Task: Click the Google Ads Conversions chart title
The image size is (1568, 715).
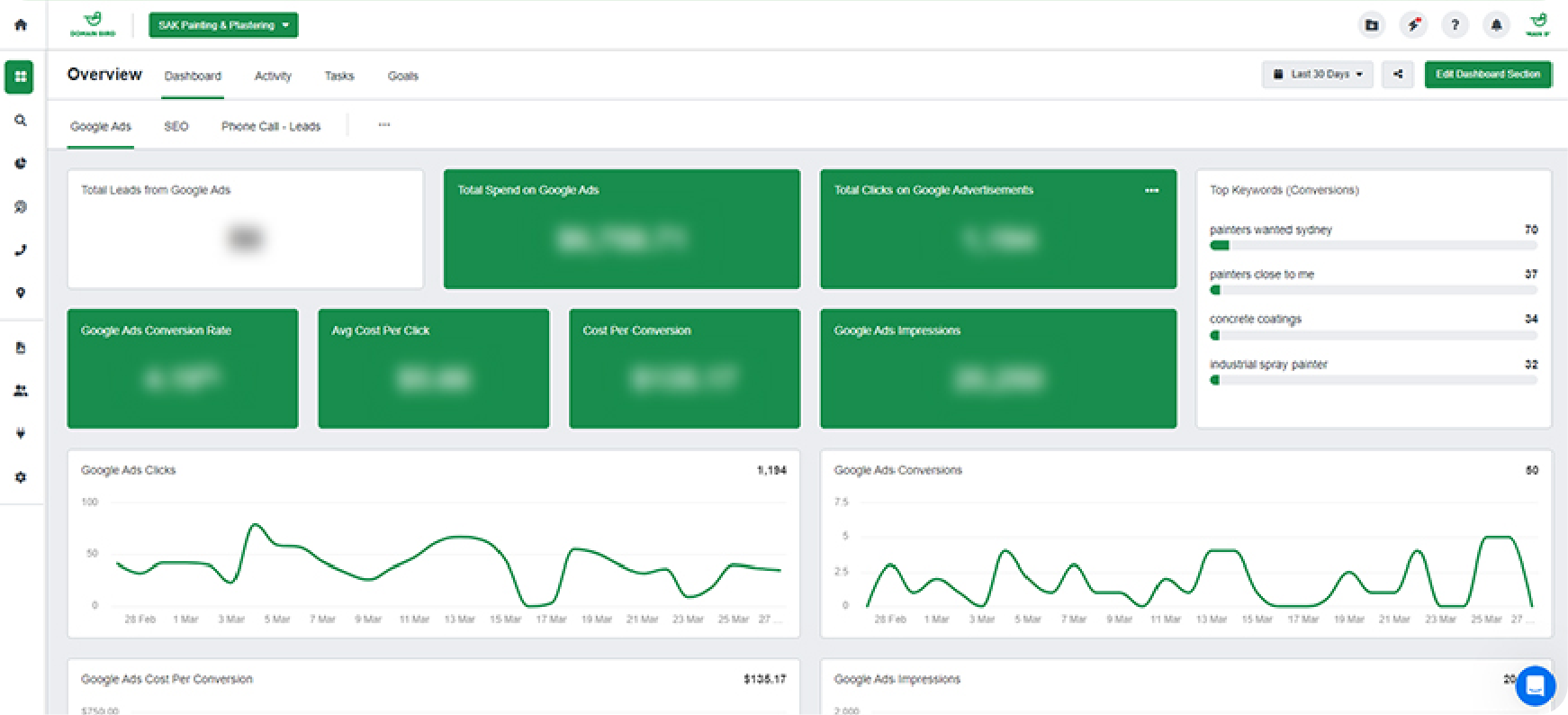Action: click(897, 470)
